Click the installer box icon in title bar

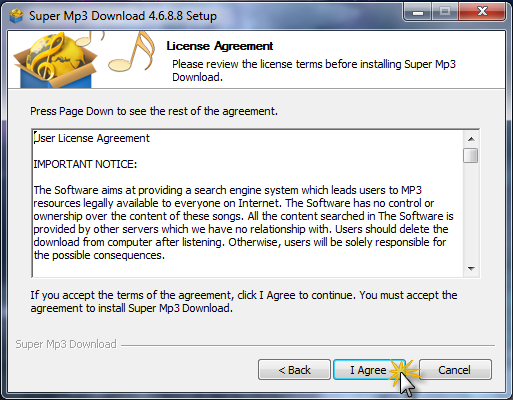(x=16, y=16)
